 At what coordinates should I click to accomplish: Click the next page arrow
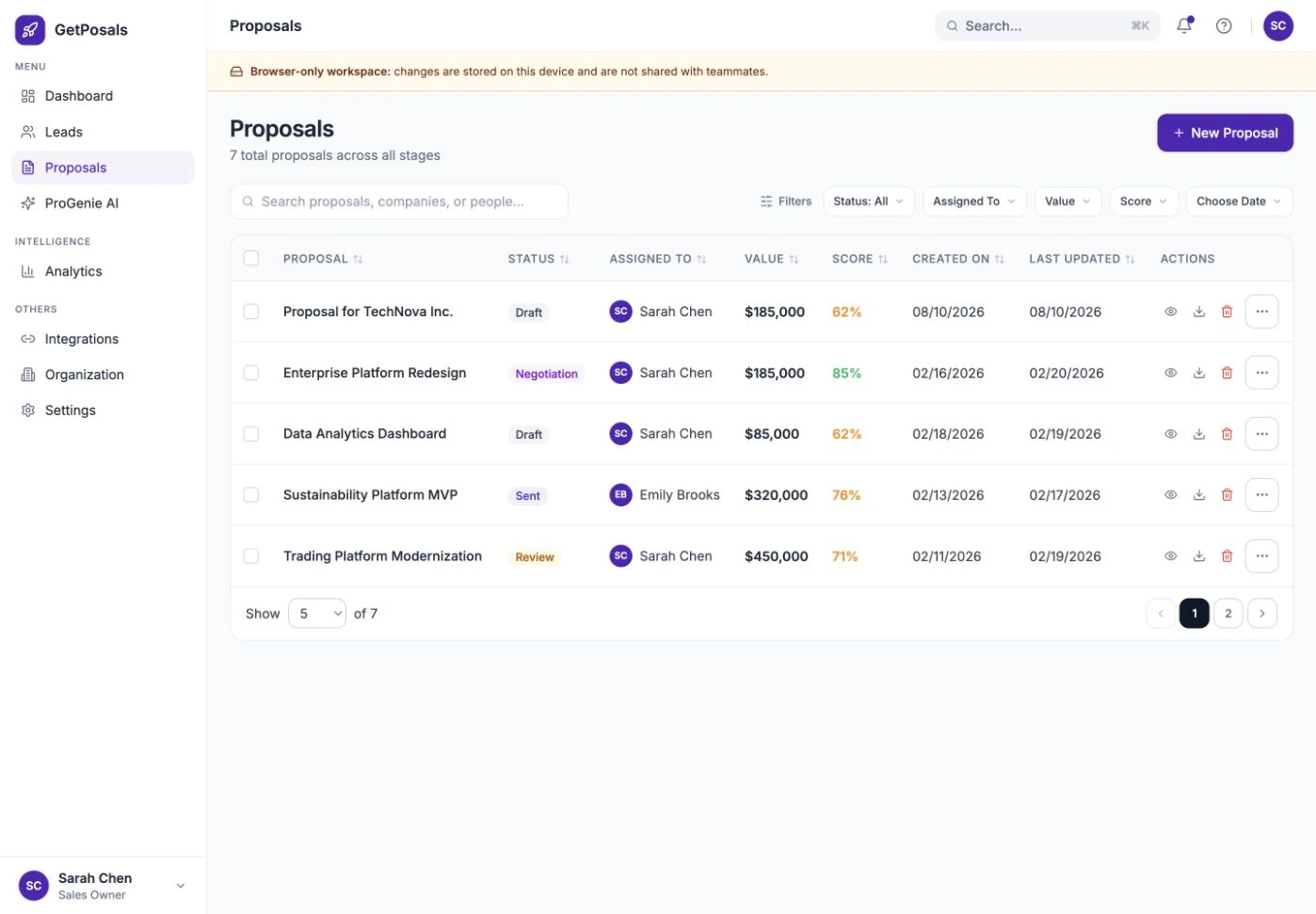tap(1261, 614)
